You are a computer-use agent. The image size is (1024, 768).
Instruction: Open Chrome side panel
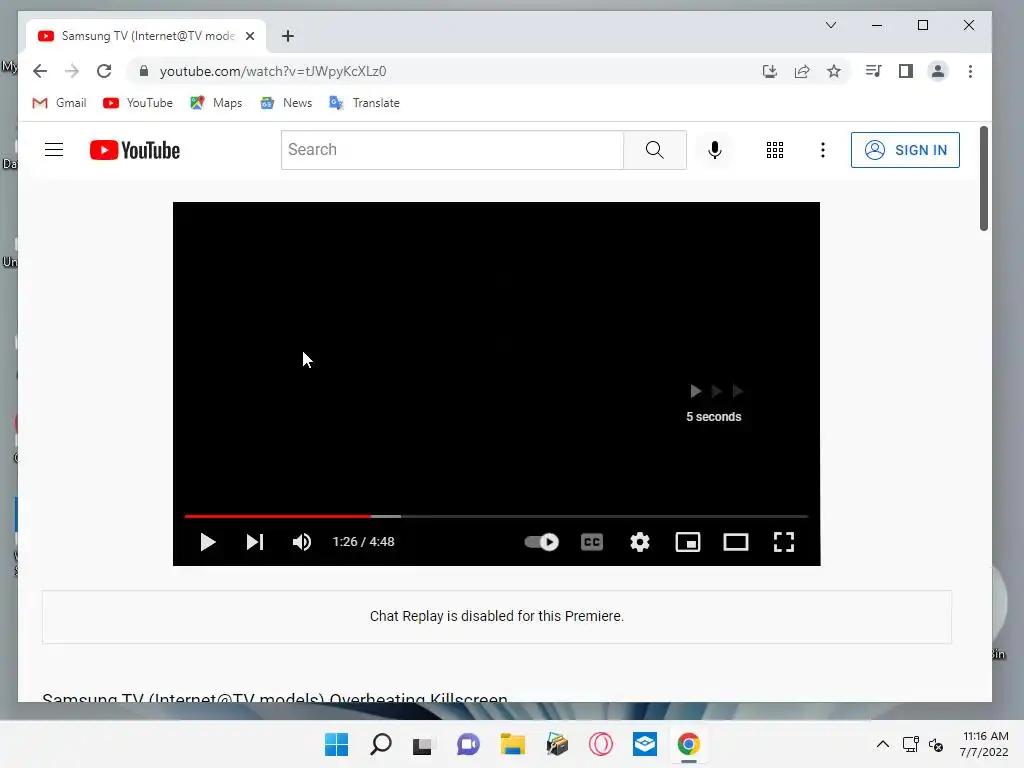[906, 71]
